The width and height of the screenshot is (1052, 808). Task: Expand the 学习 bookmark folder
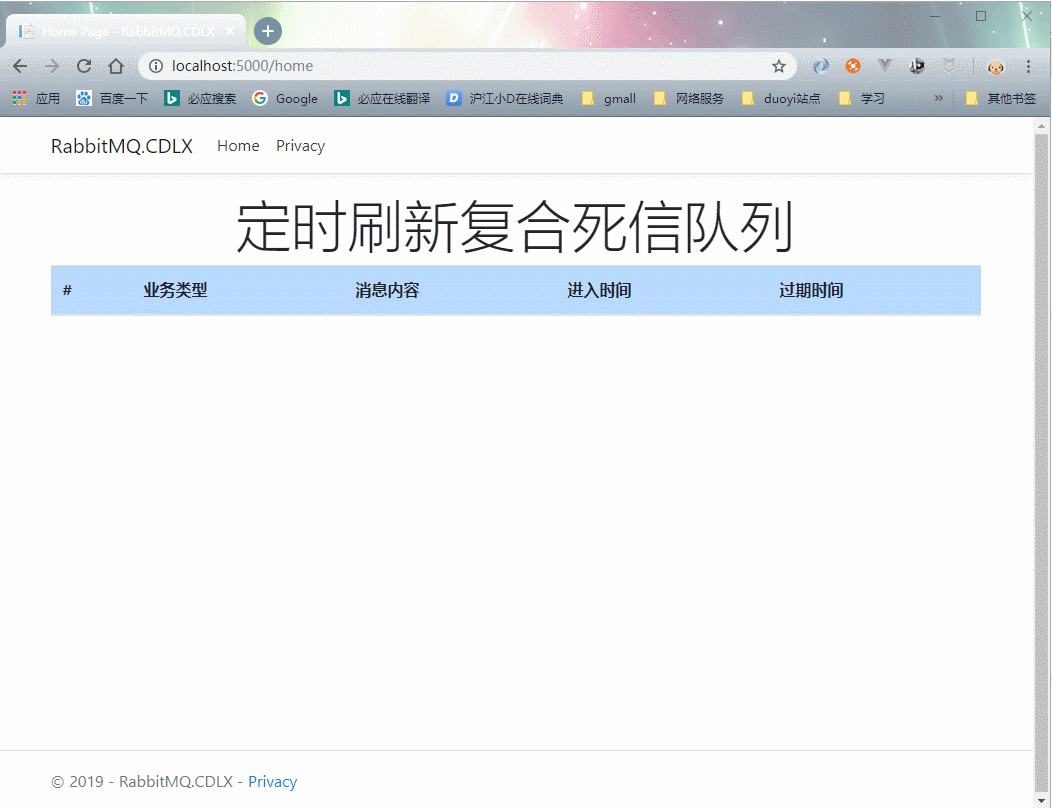862,99
